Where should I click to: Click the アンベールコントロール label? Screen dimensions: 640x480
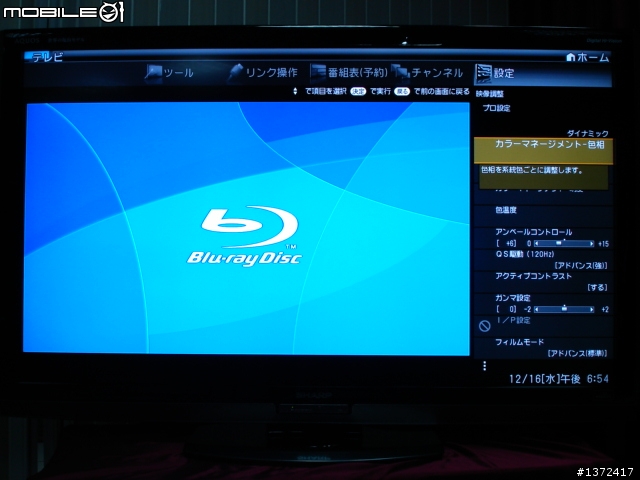point(533,232)
